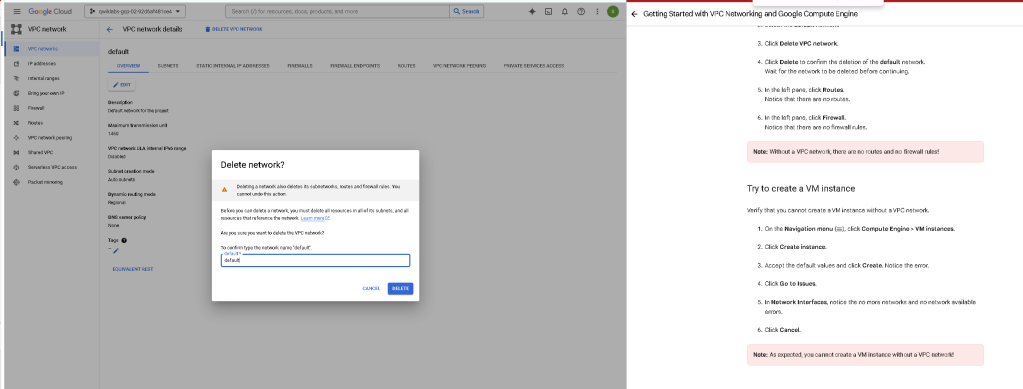
Task: Click the green user account avatar
Action: click(613, 12)
